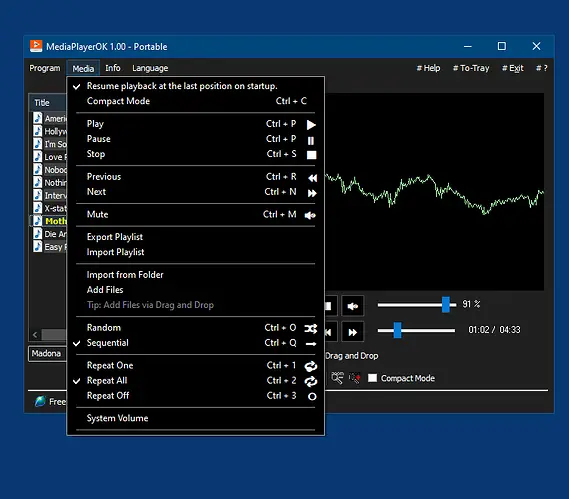
Task: Click the shuffle icon next to Random
Action: coord(311,328)
